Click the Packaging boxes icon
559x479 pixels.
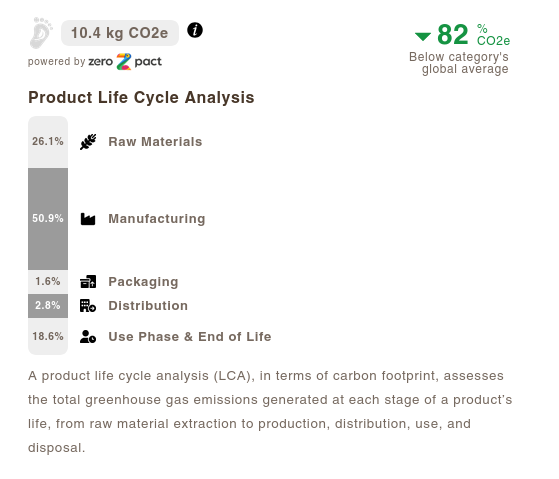pos(88,282)
